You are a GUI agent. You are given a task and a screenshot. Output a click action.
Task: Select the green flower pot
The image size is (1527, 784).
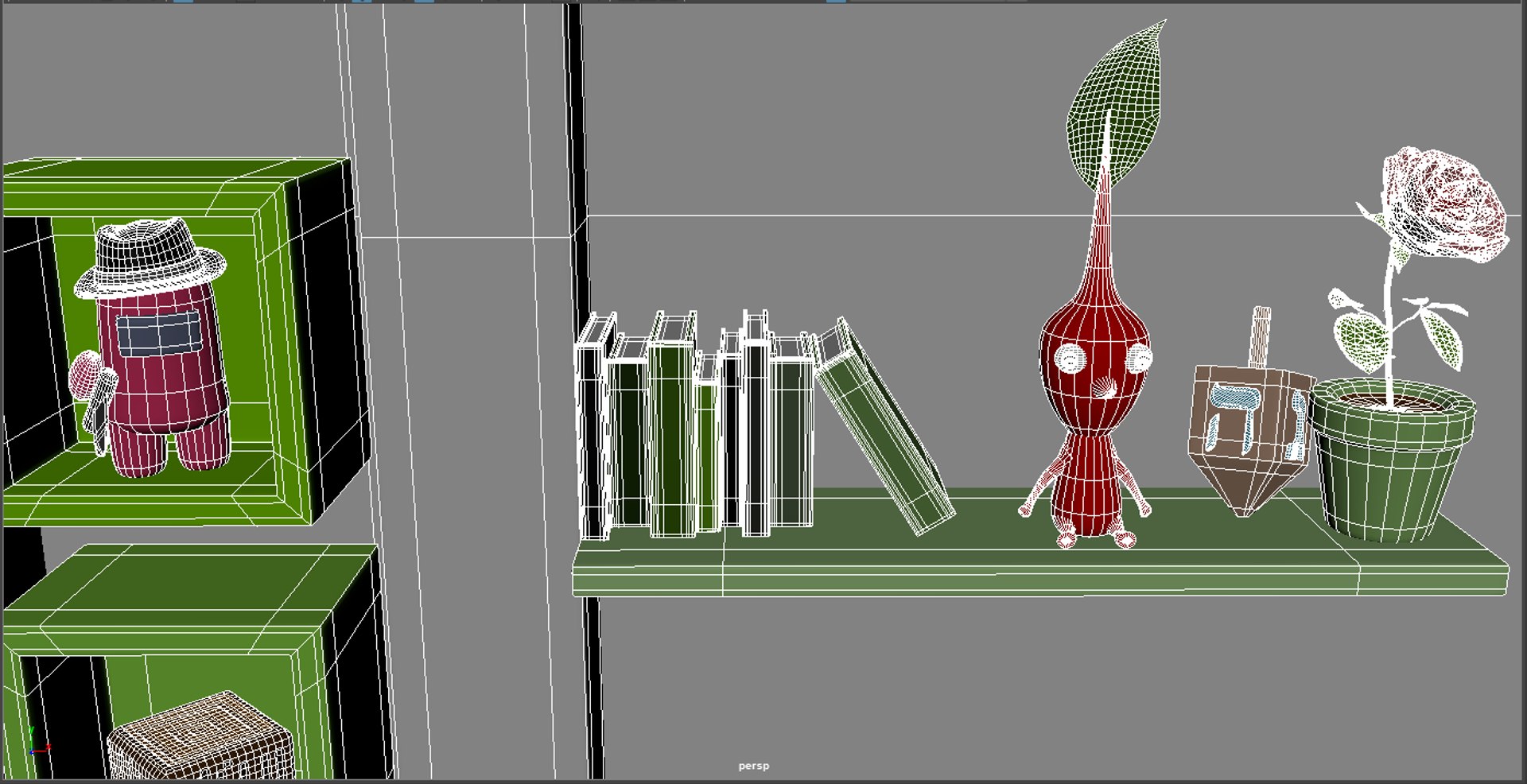coord(1392,461)
